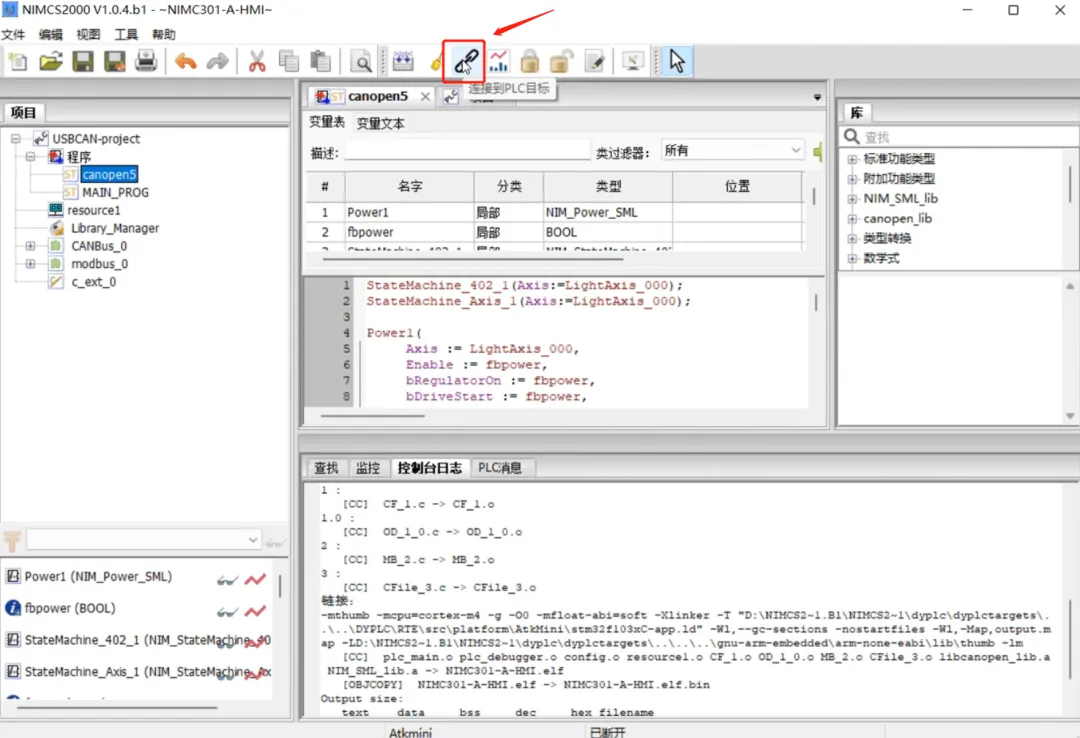Click green add-variable icon beside filter

pos(818,151)
